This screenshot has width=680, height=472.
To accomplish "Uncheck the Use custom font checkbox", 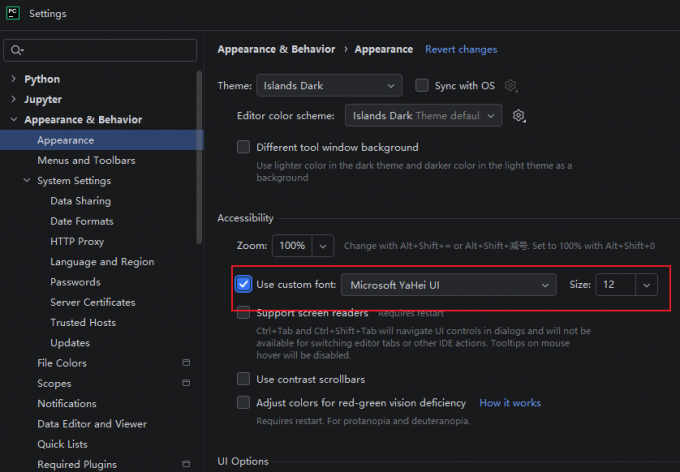I will click(243, 285).
